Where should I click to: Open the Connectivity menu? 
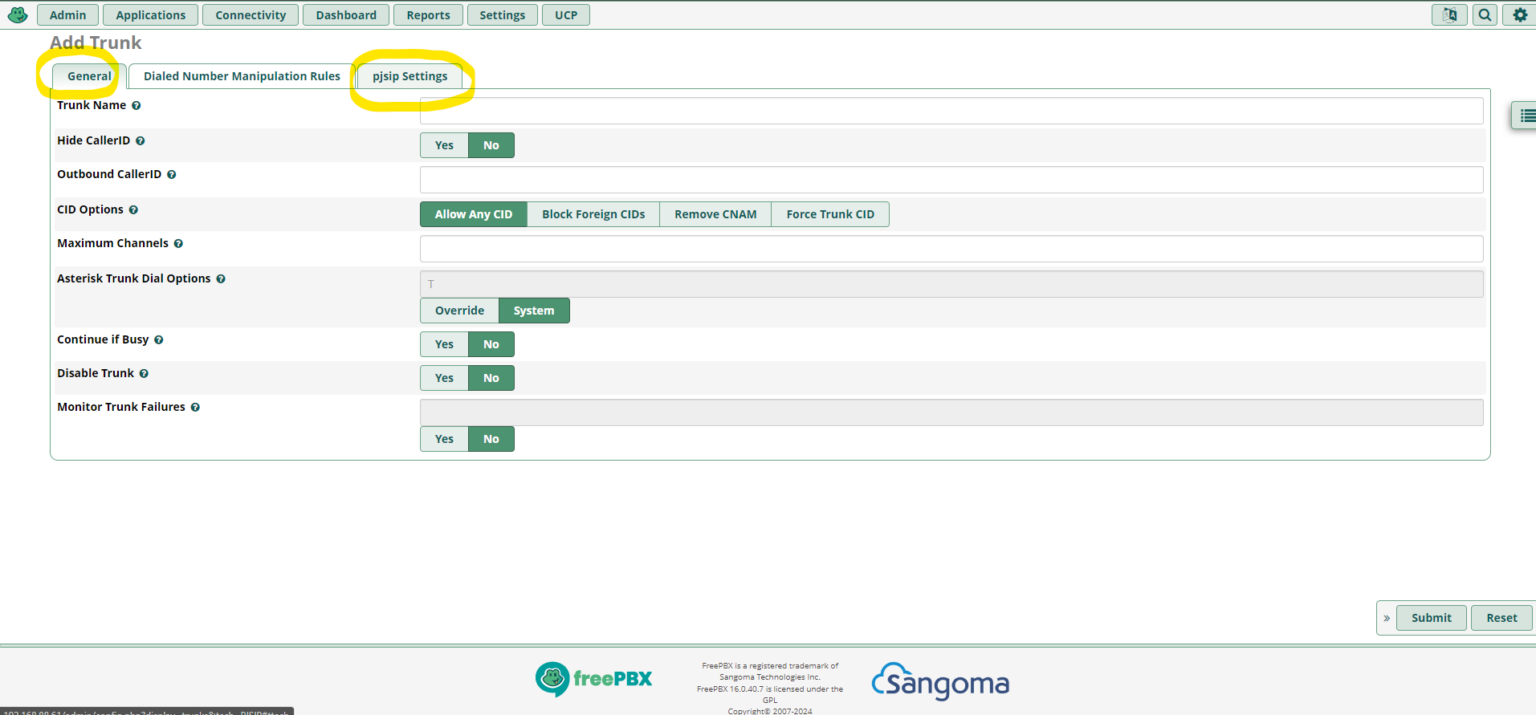coord(250,14)
